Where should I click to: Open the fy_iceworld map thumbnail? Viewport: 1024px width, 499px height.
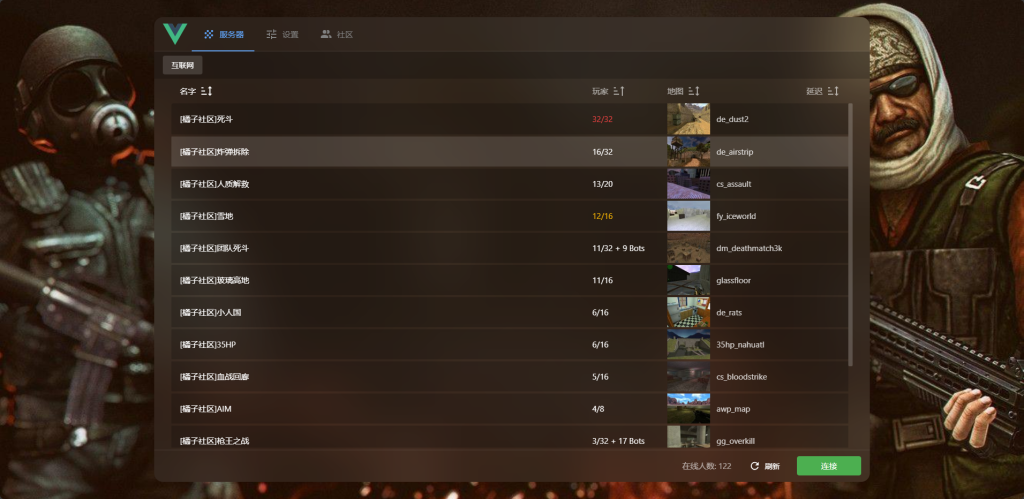[x=688, y=216]
